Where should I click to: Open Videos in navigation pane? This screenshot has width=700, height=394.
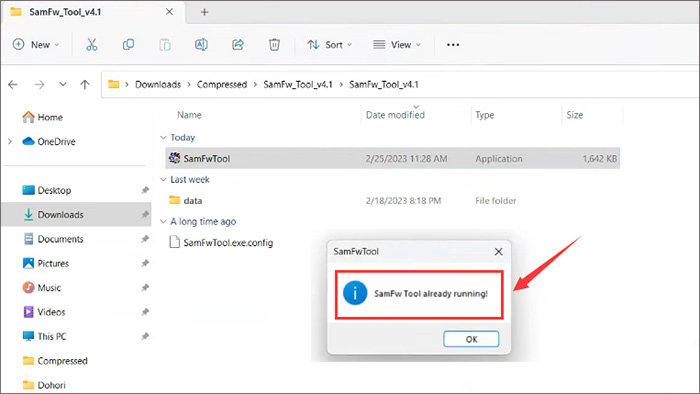pos(51,312)
